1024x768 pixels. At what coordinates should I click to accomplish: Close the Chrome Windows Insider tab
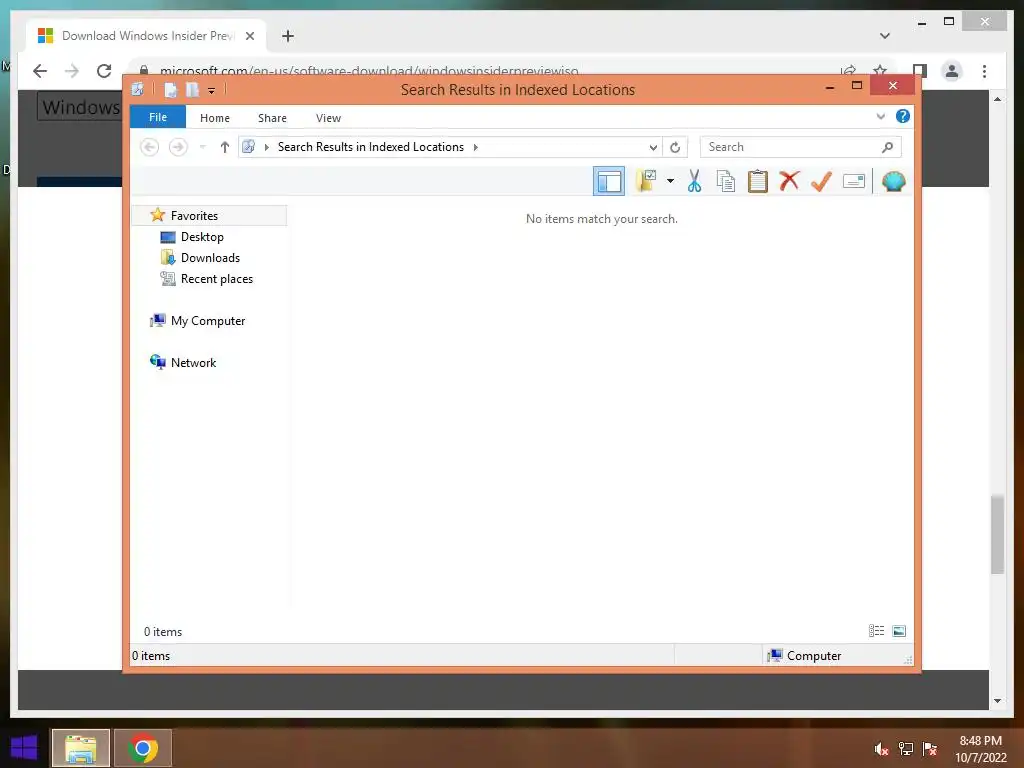coord(249,36)
